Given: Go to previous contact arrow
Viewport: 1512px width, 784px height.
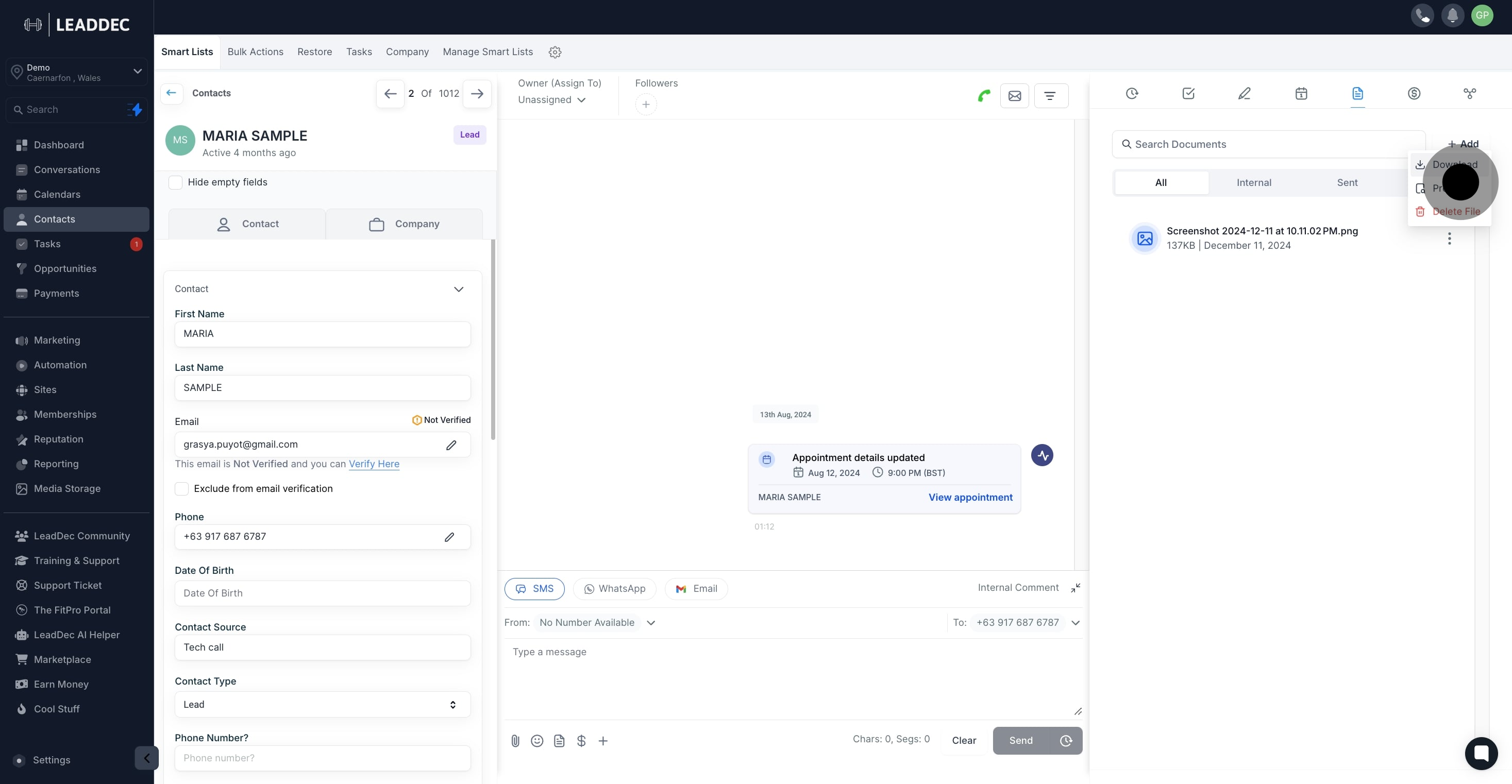Looking at the screenshot, I should tap(390, 93).
